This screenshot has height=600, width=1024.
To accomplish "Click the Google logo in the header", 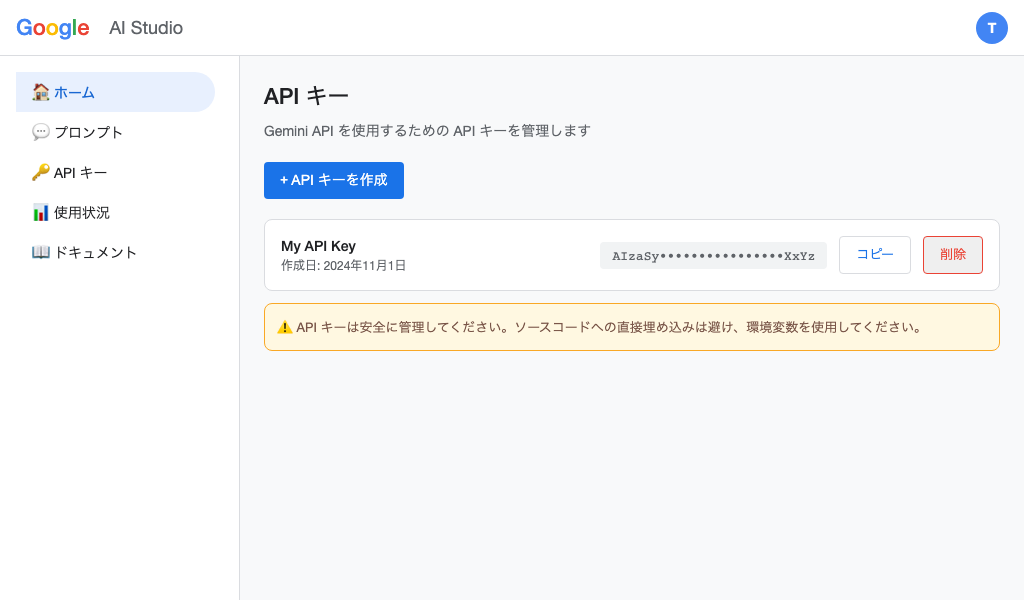I will [52, 27].
